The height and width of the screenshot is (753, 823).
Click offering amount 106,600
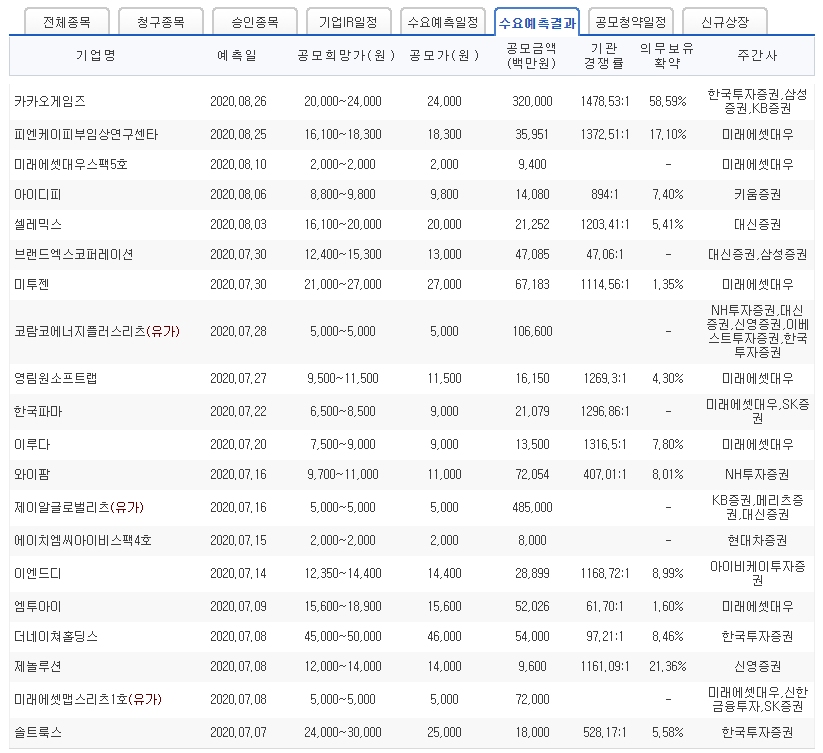click(532, 331)
